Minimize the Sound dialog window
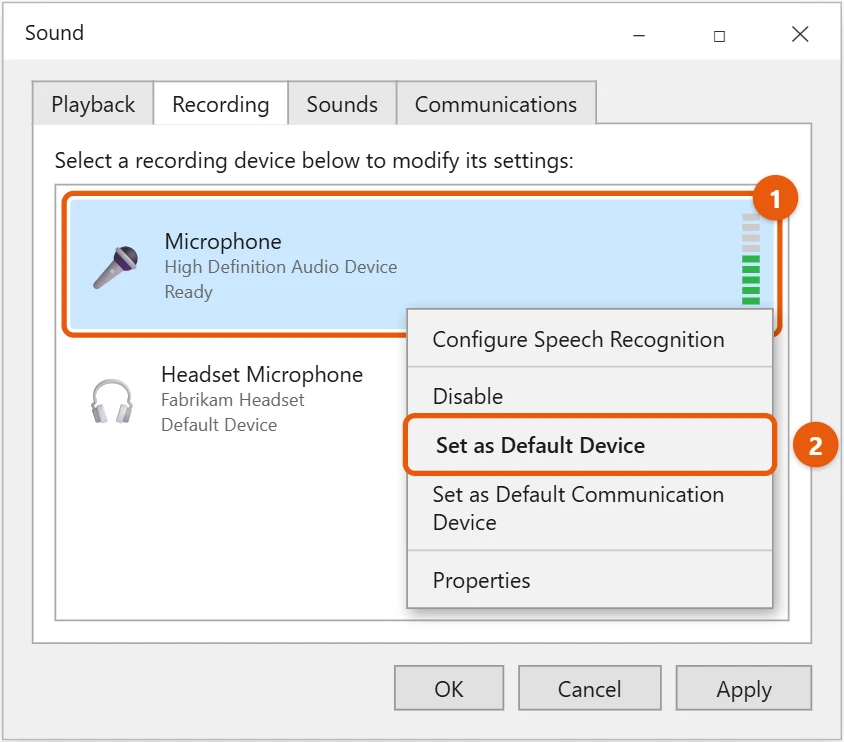Image resolution: width=844 pixels, height=742 pixels. (x=639, y=36)
